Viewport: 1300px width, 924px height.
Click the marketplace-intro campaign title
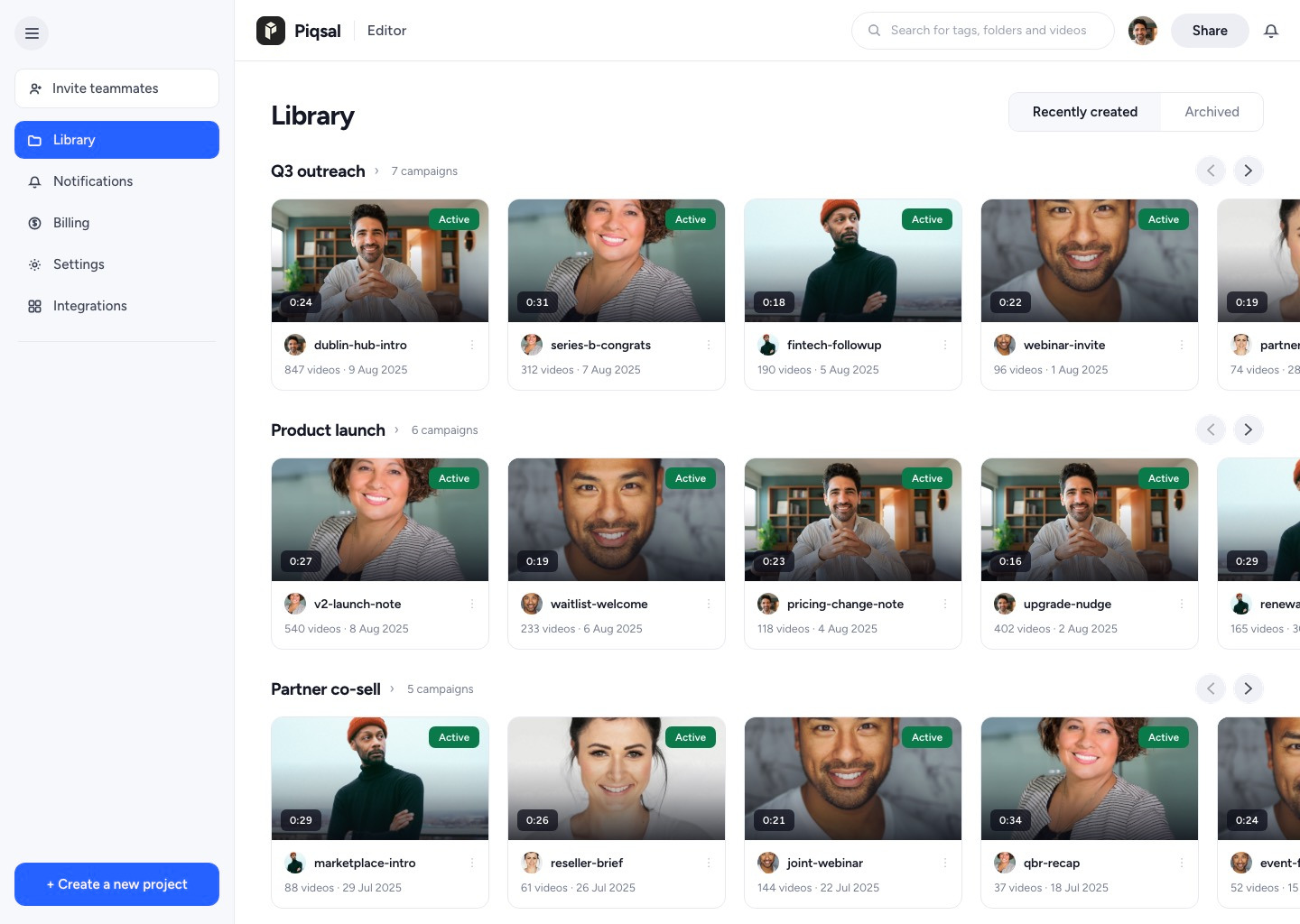tap(365, 863)
